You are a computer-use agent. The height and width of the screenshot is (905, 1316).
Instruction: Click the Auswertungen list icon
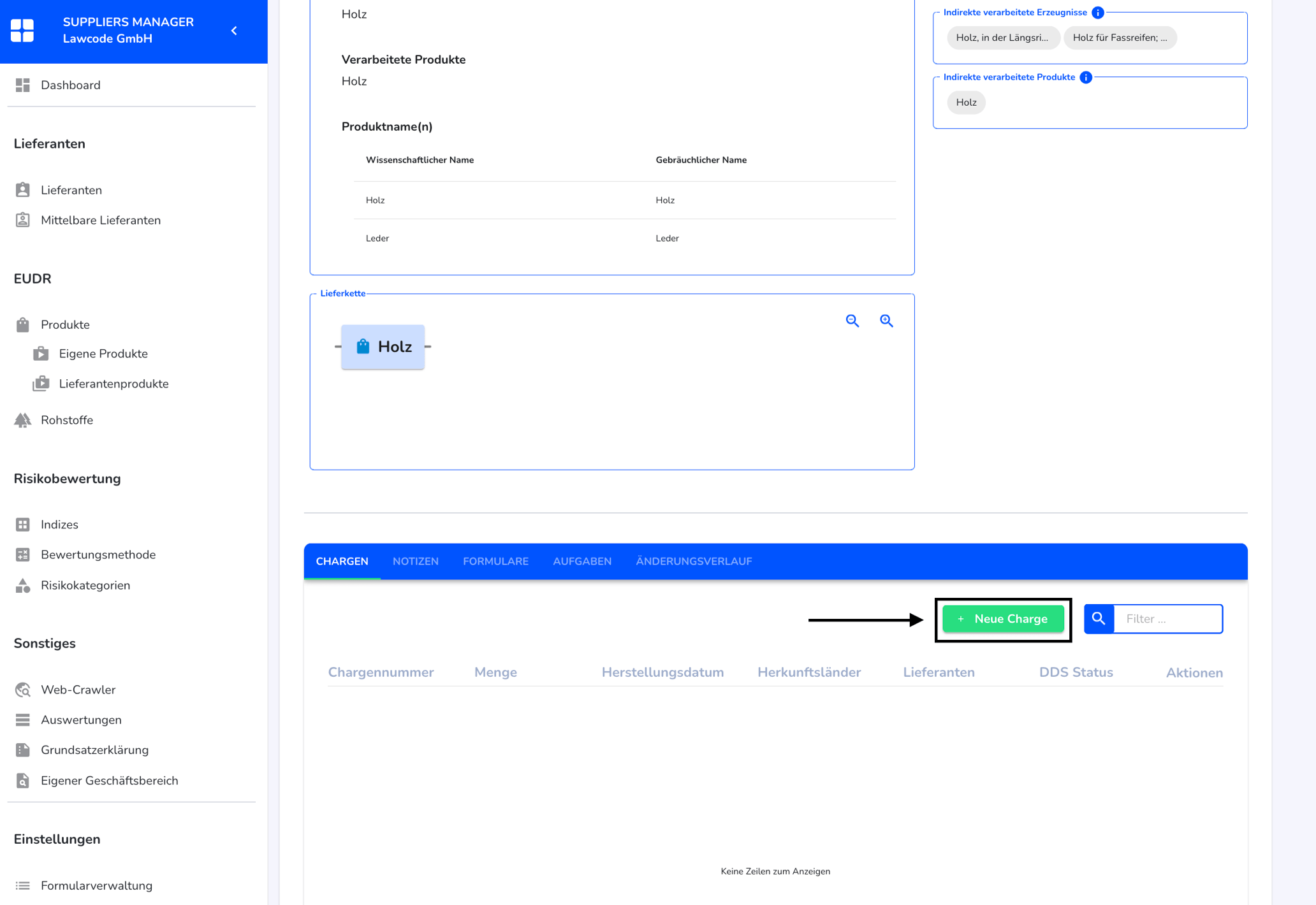click(x=23, y=720)
